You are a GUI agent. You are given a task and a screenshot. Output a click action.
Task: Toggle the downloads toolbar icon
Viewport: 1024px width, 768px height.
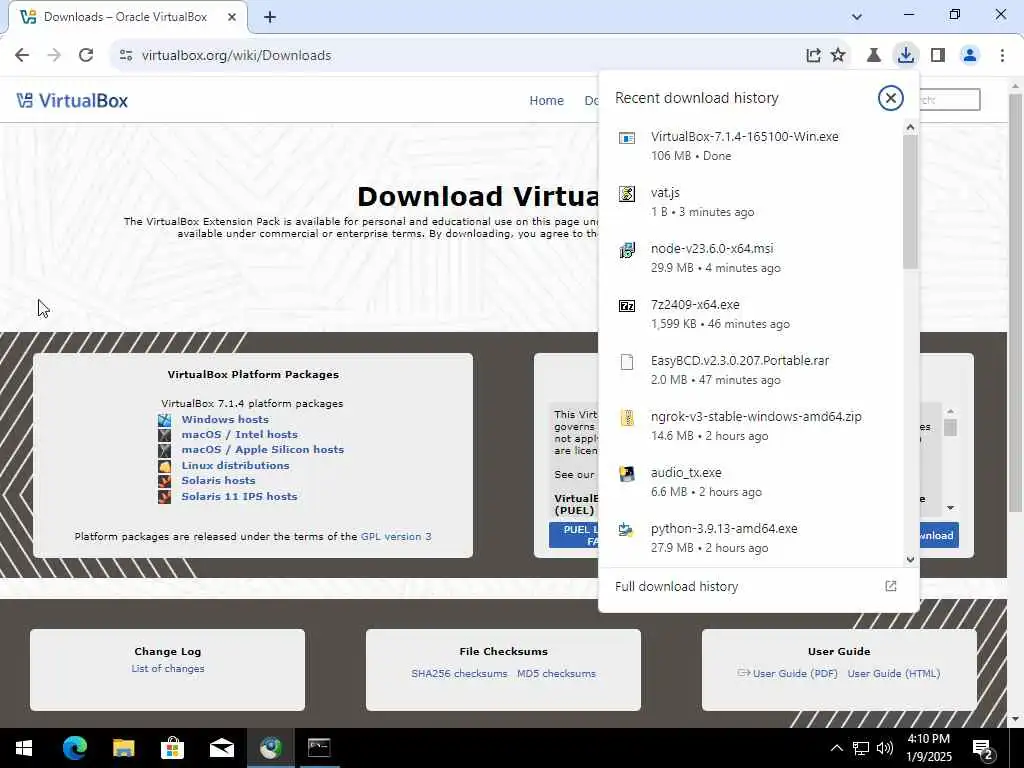[906, 56]
